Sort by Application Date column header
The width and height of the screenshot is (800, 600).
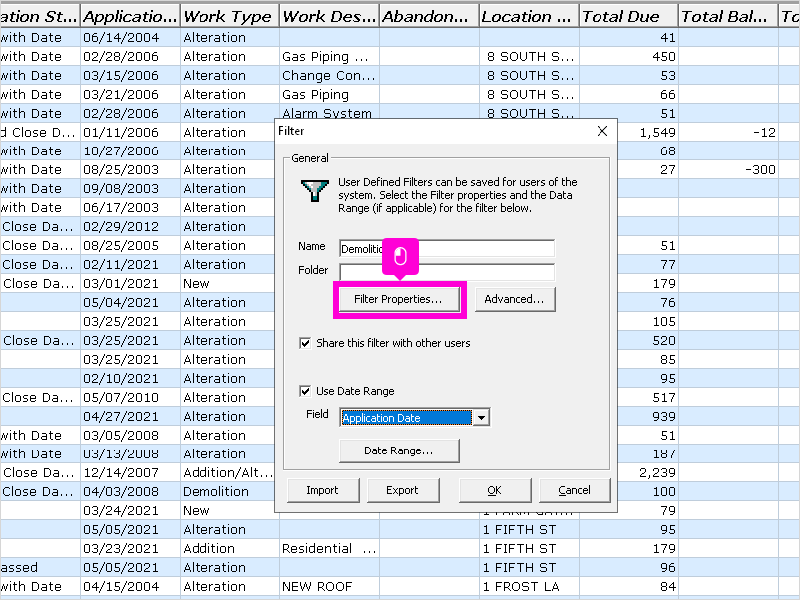(x=130, y=16)
